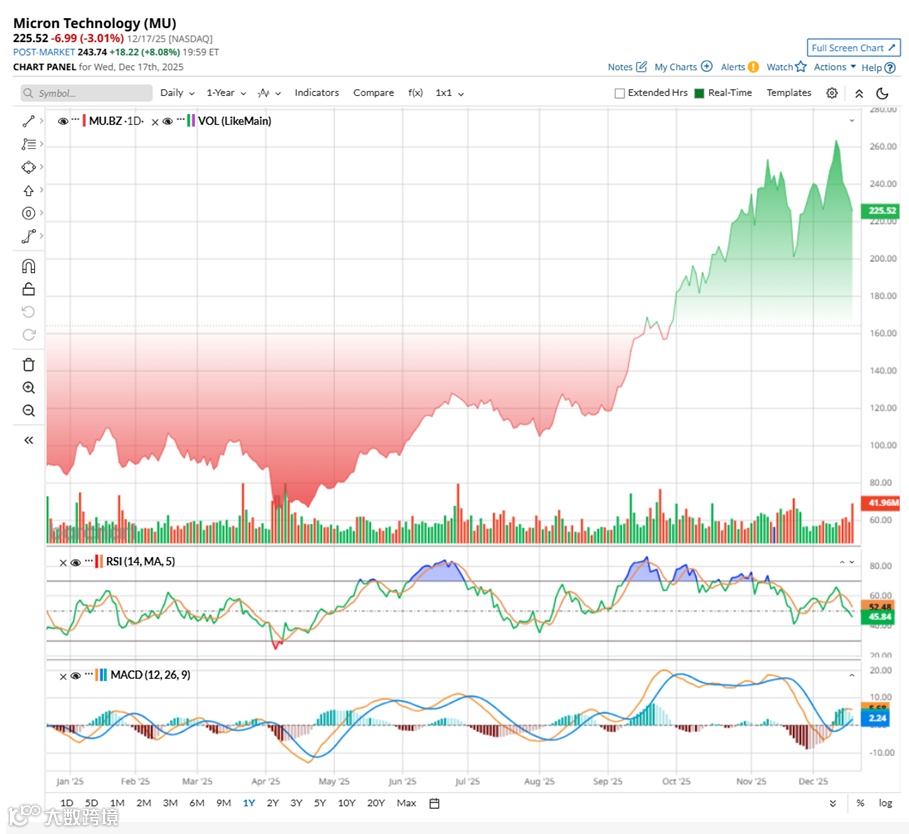Choose the arrow marker tool
This screenshot has width=909, height=834.
(28, 190)
